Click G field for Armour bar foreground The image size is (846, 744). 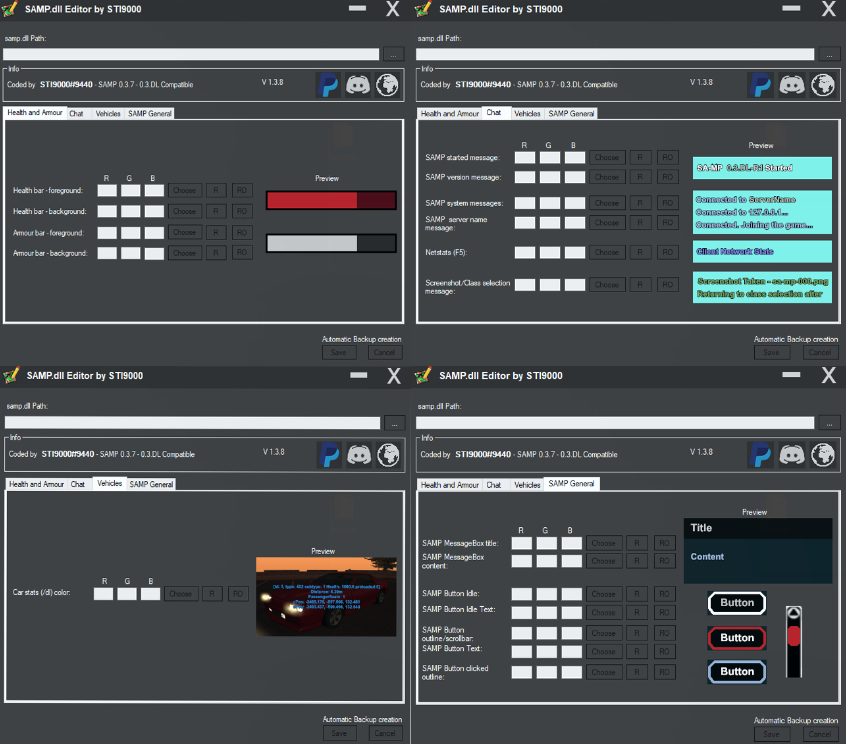tap(131, 233)
